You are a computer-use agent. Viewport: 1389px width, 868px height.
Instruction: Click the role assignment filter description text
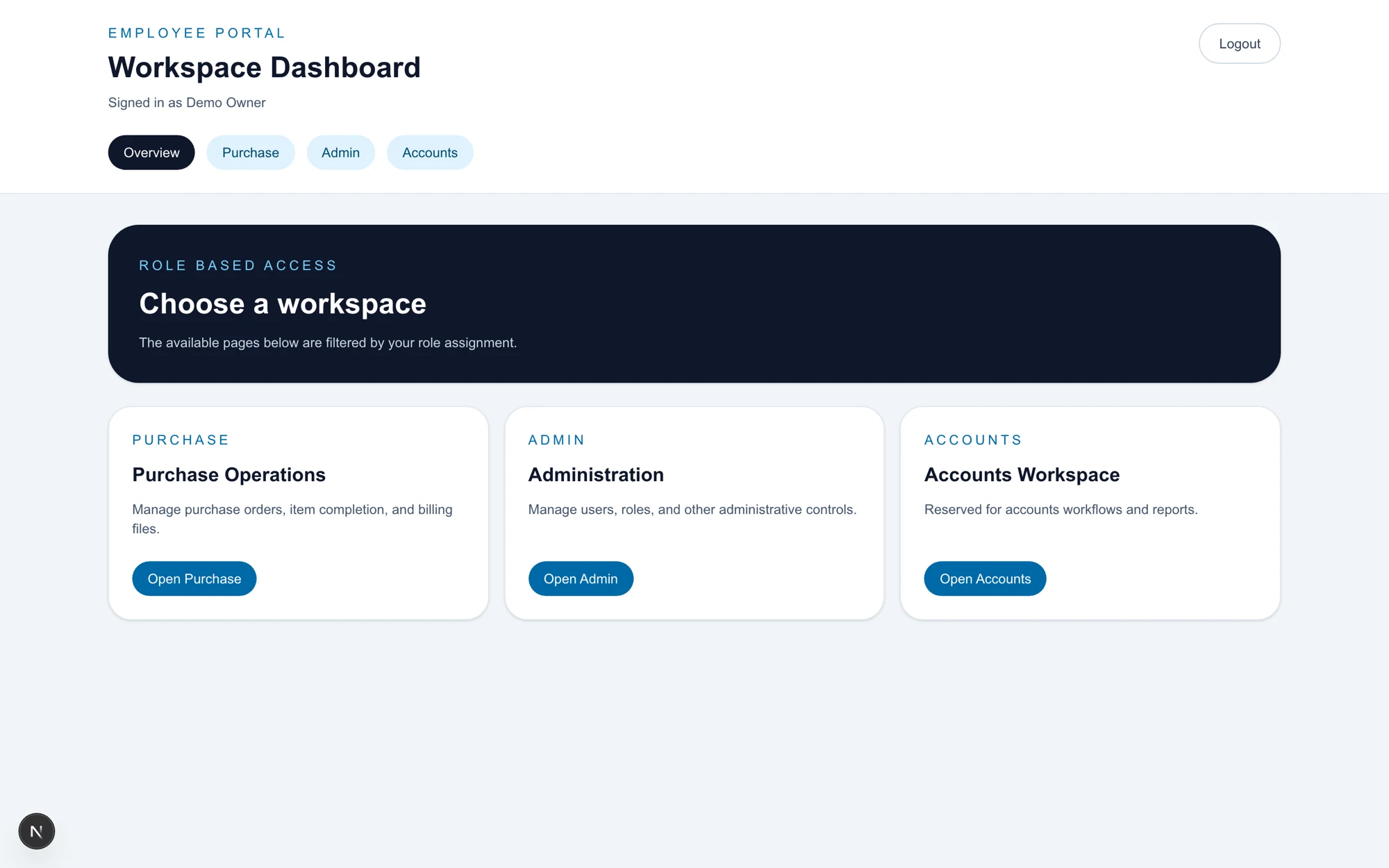click(328, 342)
